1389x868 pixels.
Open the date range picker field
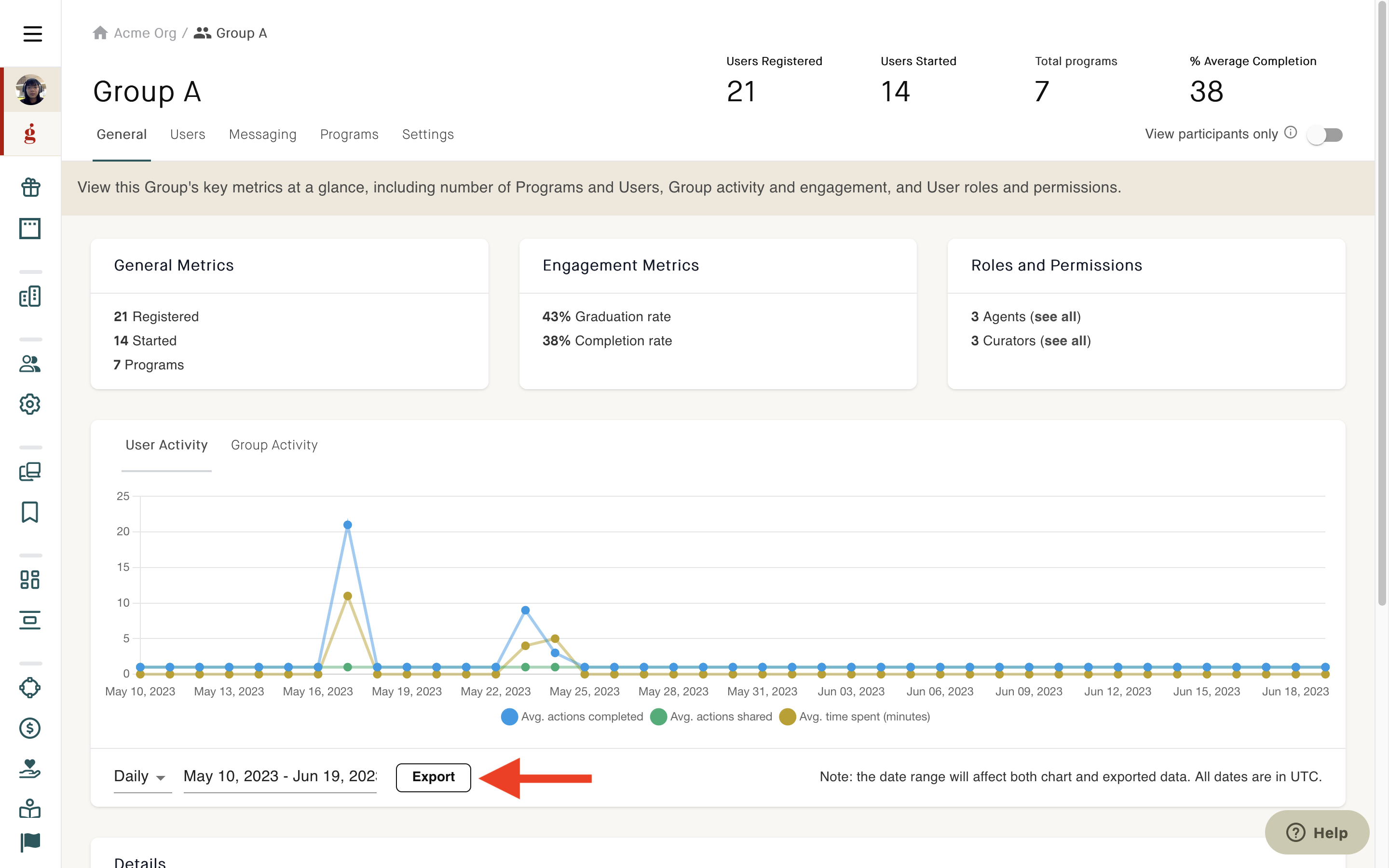pyautogui.click(x=280, y=776)
